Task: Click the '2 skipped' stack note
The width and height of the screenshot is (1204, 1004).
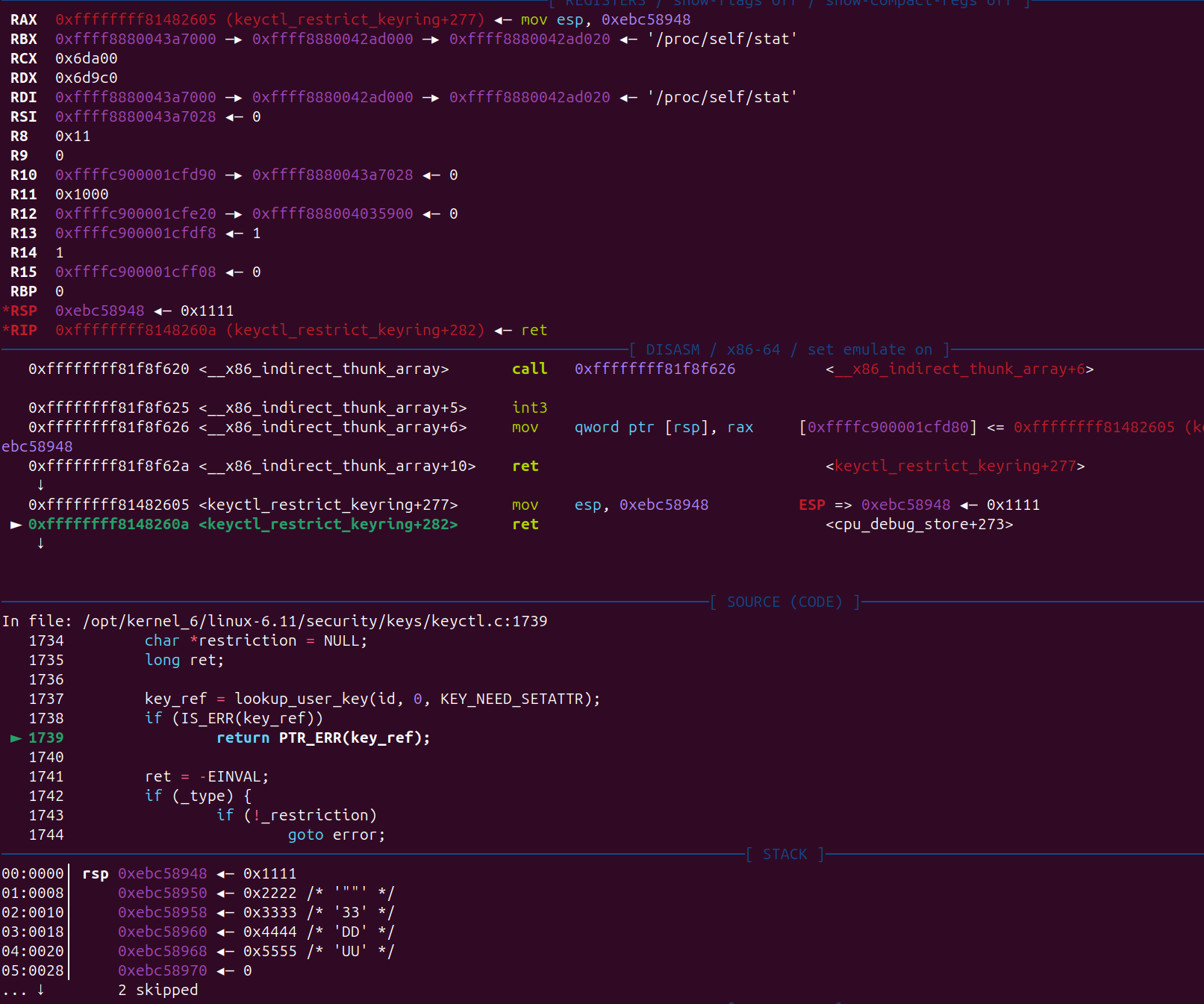Action: pos(157,990)
